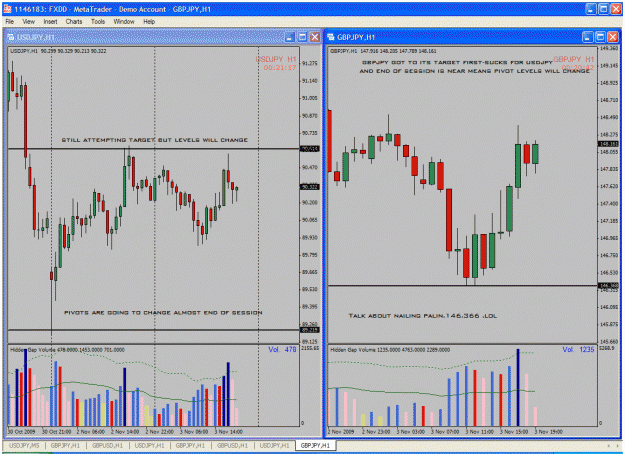Open the Help menu
Image resolution: width=625 pixels, height=454 pixels.
(149, 22)
